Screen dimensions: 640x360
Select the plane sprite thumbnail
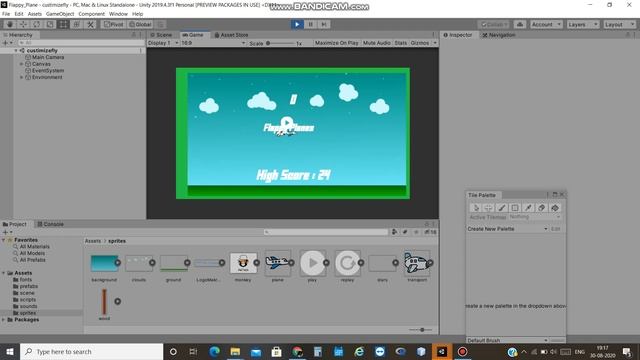tap(278, 263)
